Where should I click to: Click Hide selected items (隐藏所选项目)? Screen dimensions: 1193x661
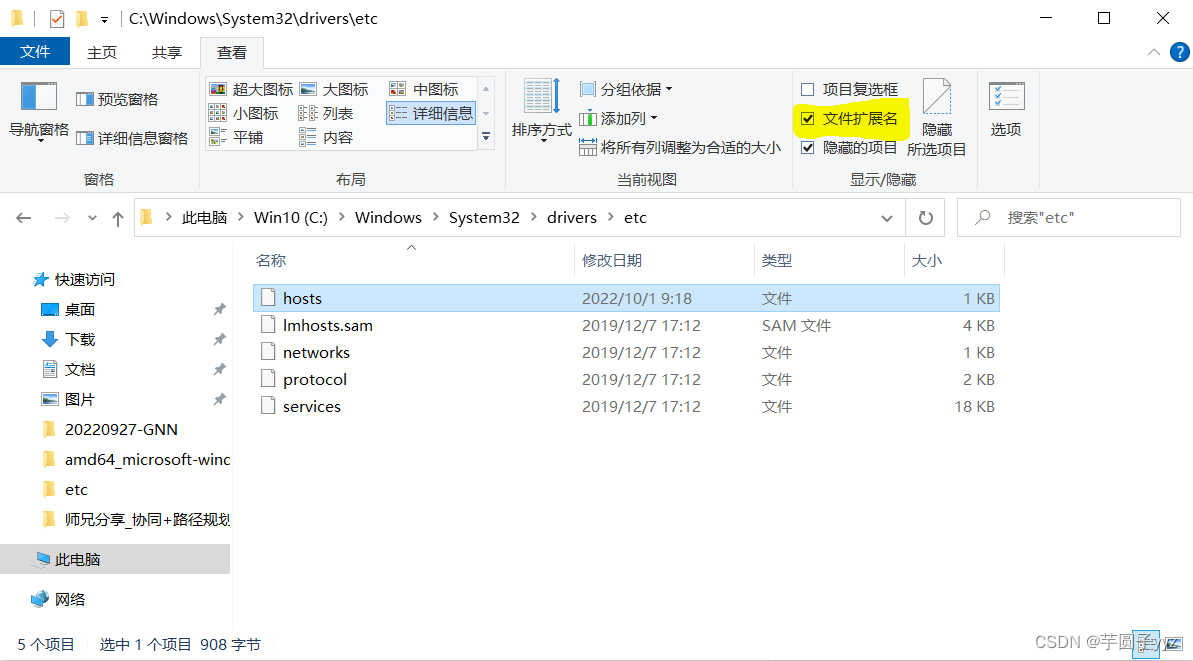tap(937, 118)
